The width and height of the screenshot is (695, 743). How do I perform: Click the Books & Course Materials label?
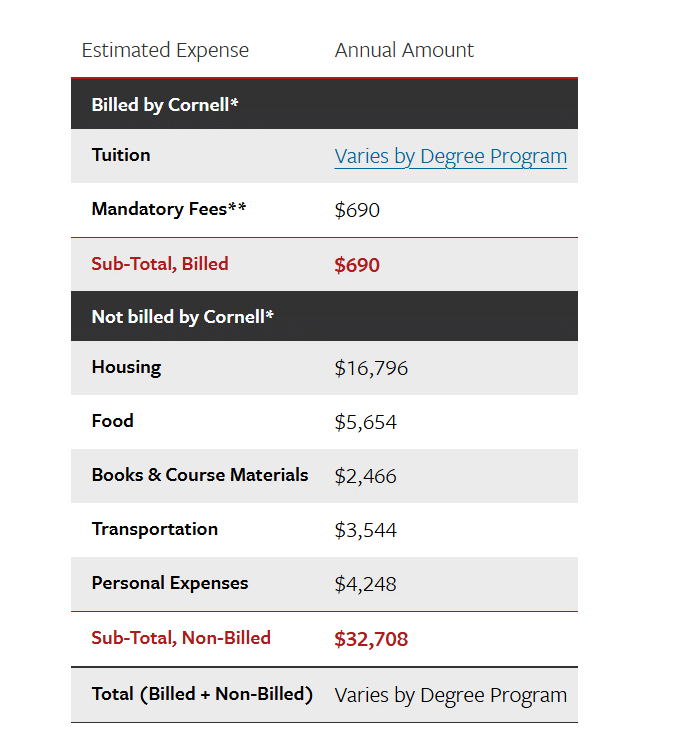tap(200, 475)
